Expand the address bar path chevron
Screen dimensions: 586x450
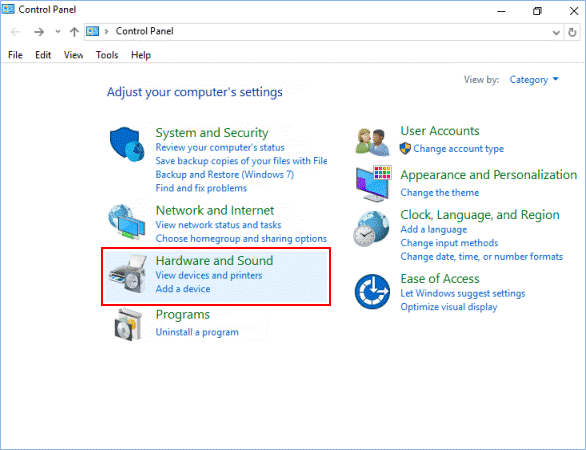coord(107,31)
